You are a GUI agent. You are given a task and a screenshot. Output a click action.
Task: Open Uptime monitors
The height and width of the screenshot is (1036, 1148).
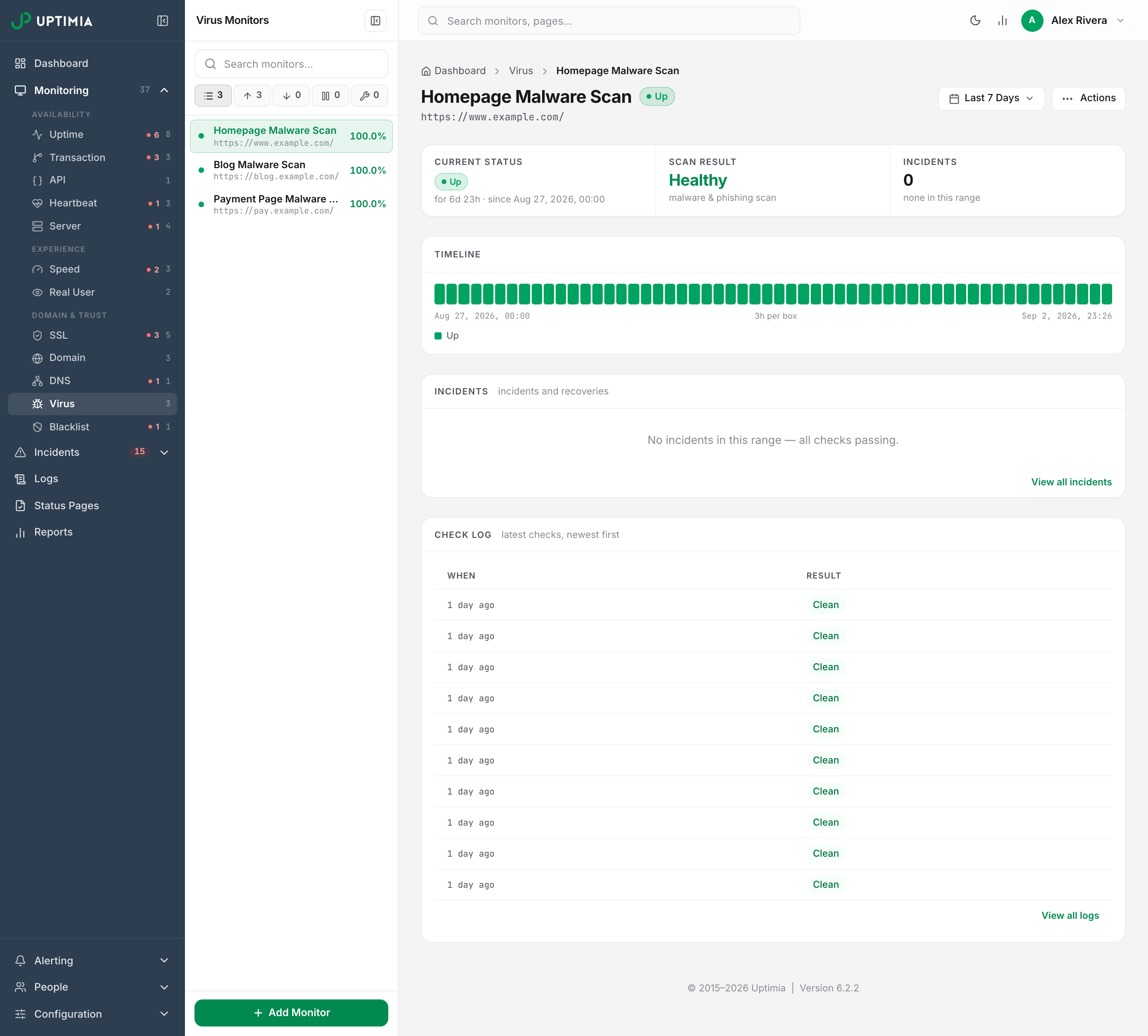click(92, 134)
